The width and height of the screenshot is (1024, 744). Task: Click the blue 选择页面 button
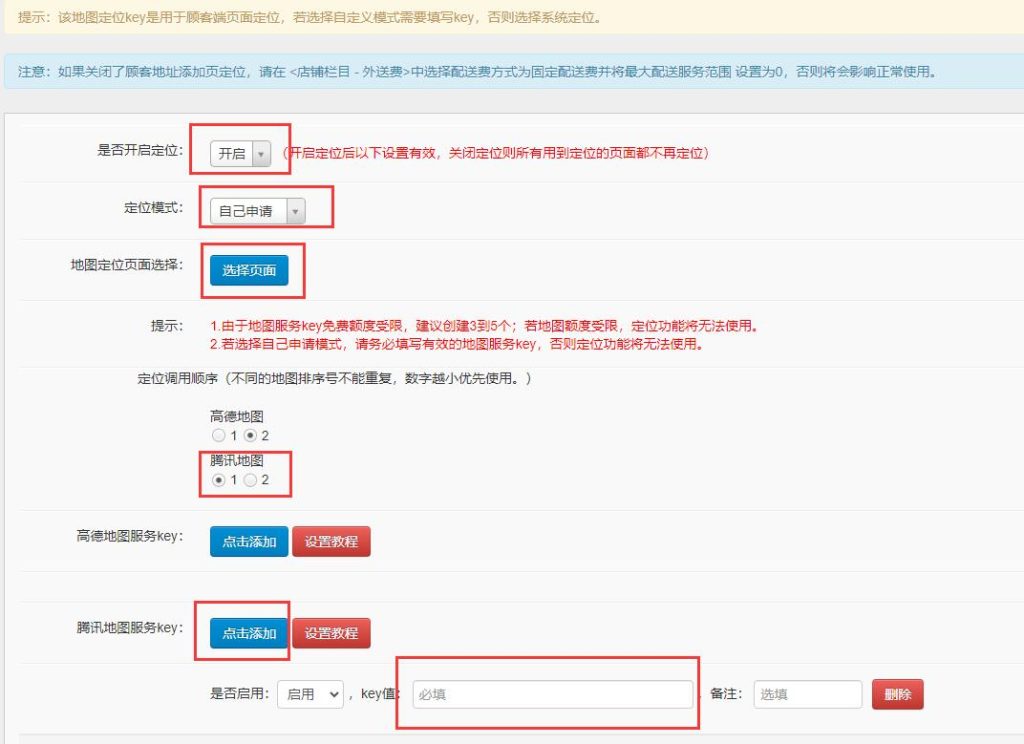[x=249, y=270]
